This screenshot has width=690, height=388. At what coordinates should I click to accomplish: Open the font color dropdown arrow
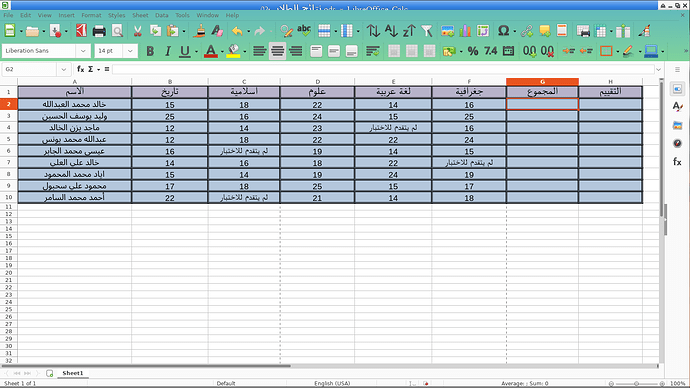coord(222,51)
